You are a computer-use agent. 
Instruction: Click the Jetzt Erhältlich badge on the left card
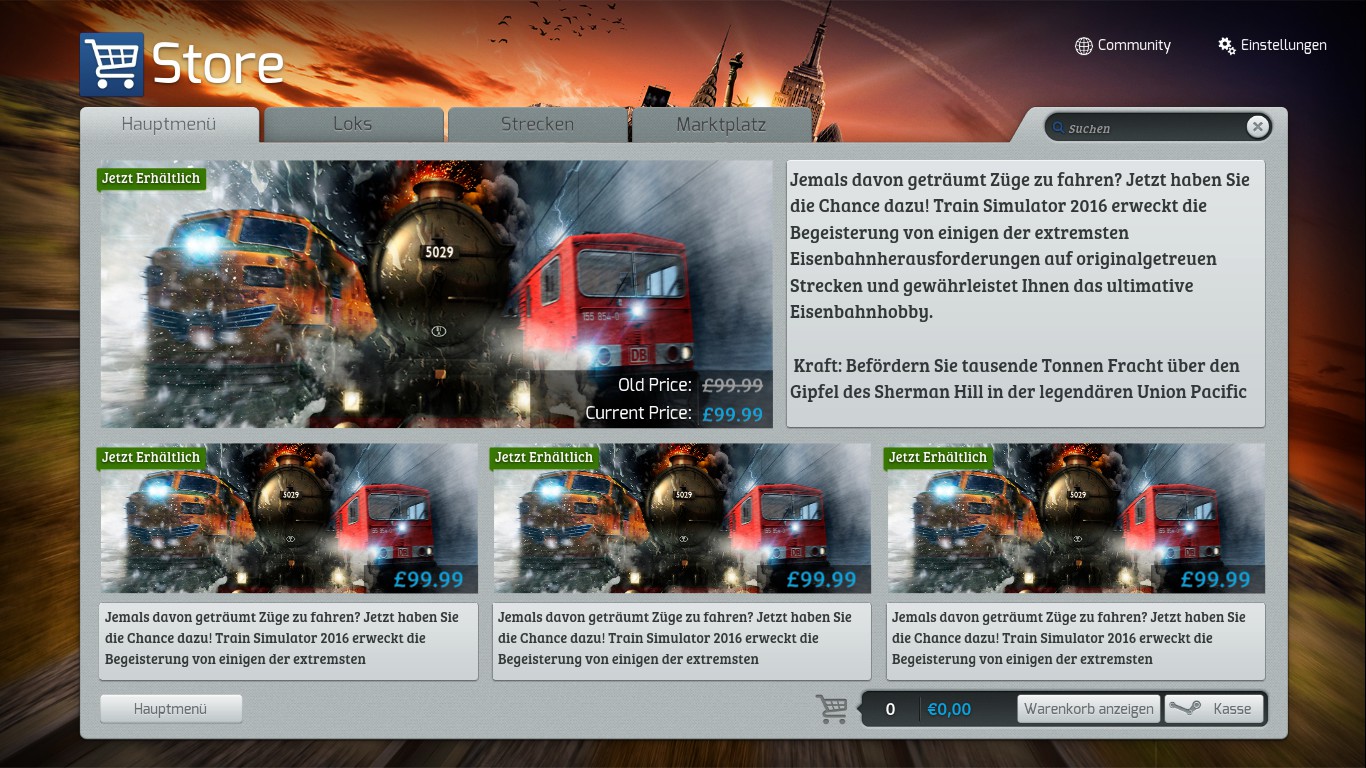151,457
